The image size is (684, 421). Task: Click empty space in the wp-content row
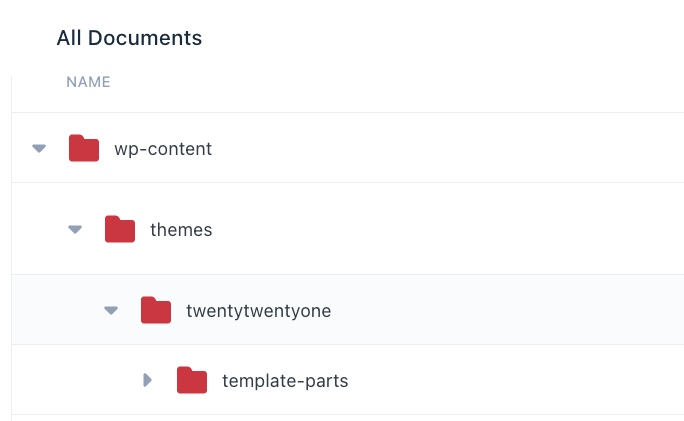[x=445, y=148]
